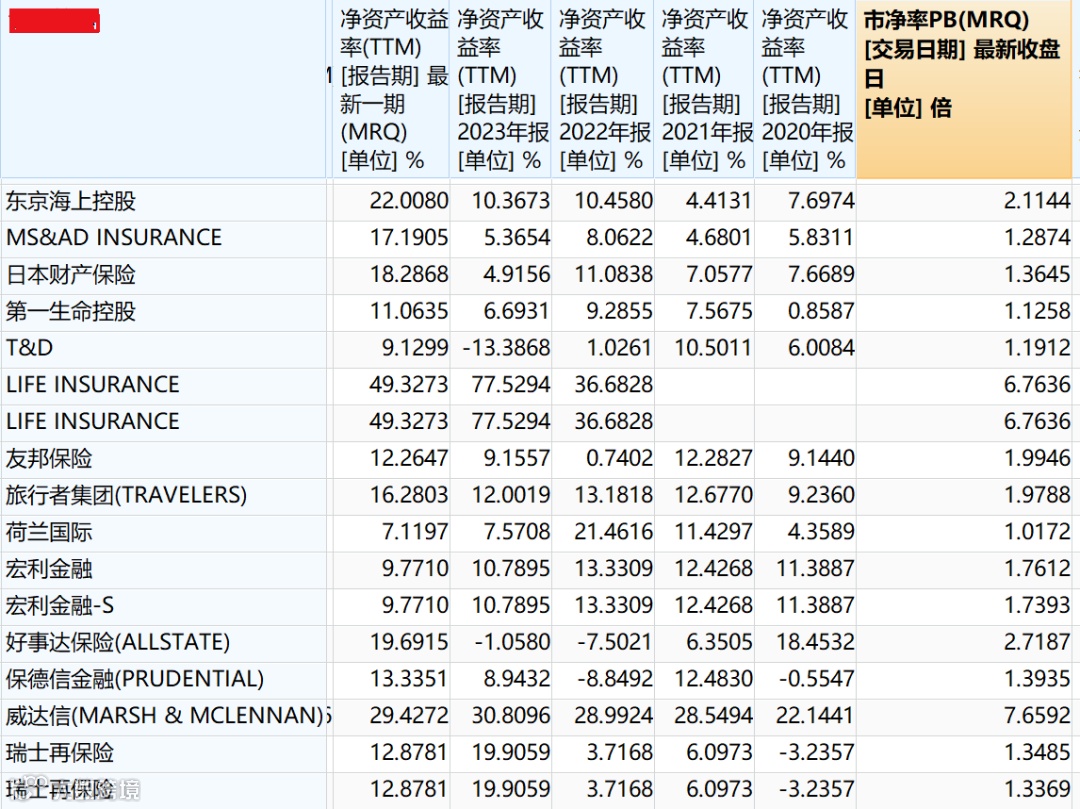Image resolution: width=1080 pixels, height=809 pixels.
Task: Click PB value 1.7612 for 宏利金融
Action: (1037, 569)
